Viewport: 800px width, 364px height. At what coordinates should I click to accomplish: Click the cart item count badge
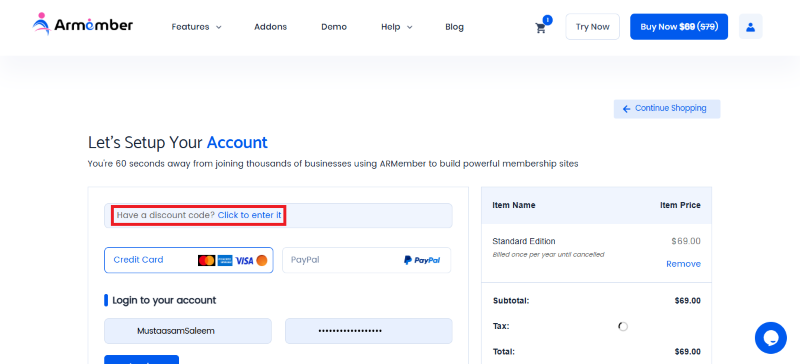(x=547, y=20)
